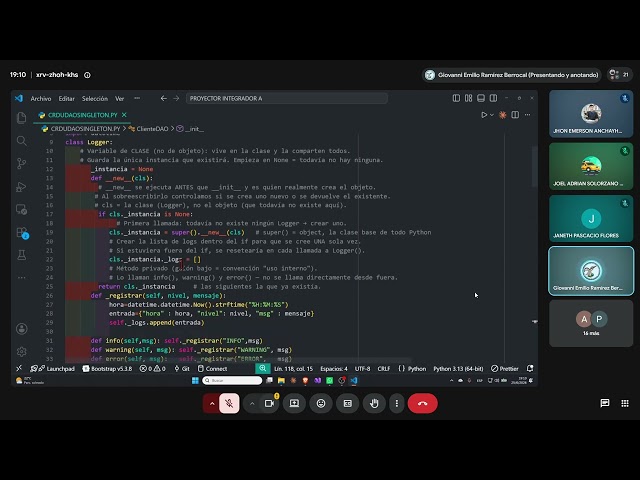Go forward with the navigation arrow
This screenshot has height=480, width=640.
[176, 98]
